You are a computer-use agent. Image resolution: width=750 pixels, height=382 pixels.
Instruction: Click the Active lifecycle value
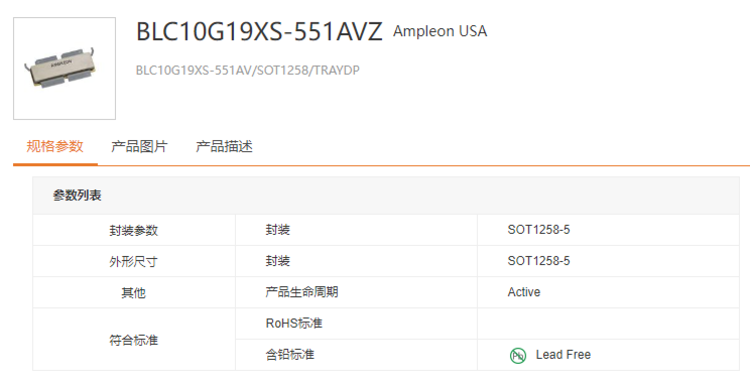(524, 292)
